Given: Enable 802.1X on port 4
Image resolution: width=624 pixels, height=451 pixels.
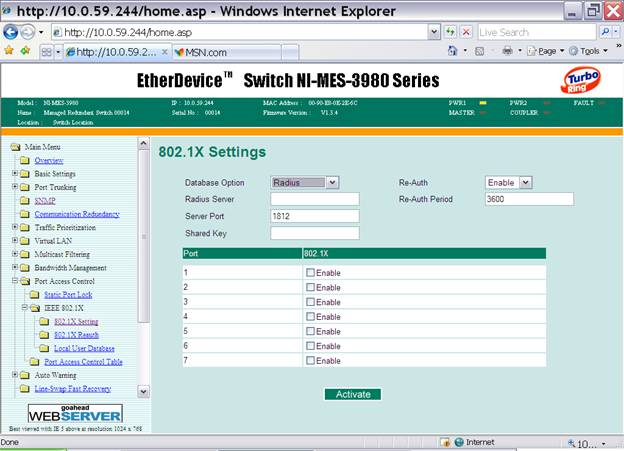Looking at the screenshot, I should pyautogui.click(x=310, y=316).
